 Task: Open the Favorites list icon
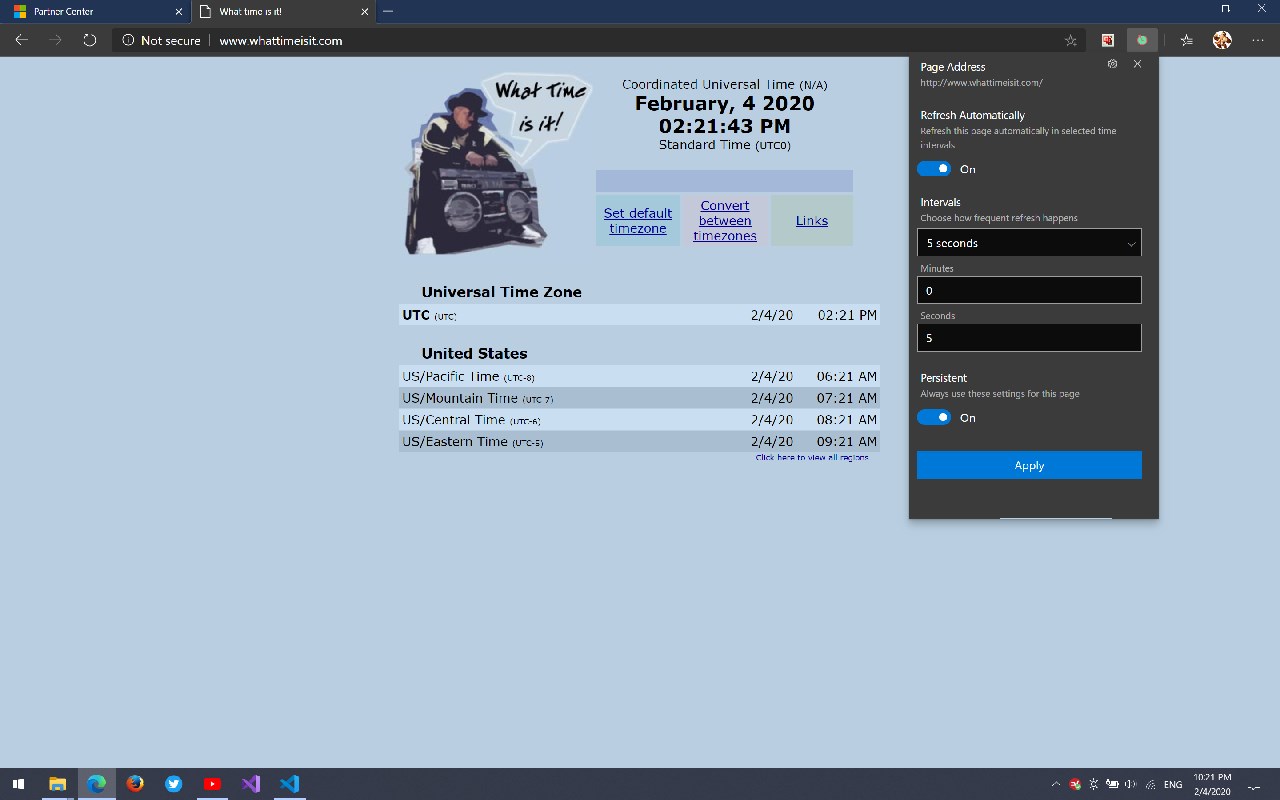click(1186, 40)
